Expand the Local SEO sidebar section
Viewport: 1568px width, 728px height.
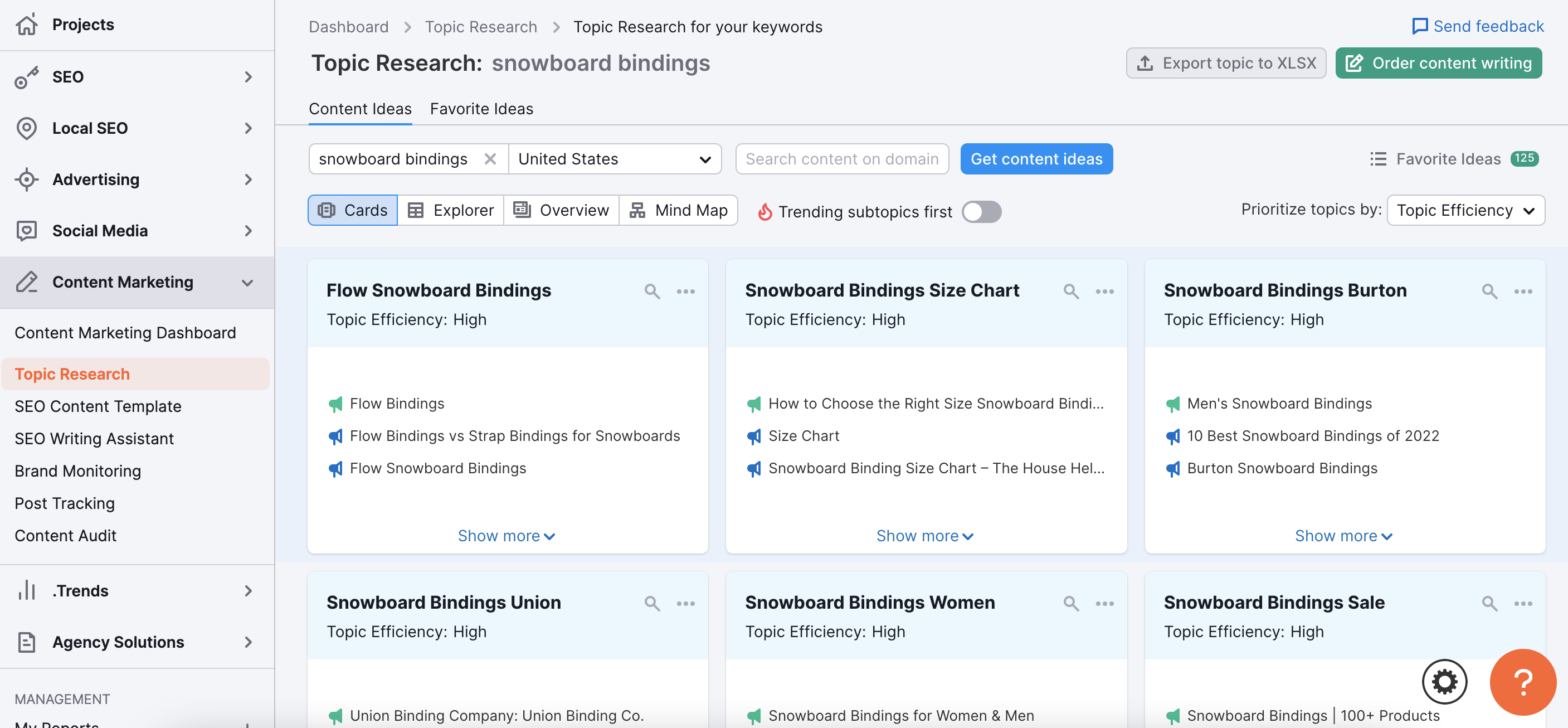coord(248,128)
